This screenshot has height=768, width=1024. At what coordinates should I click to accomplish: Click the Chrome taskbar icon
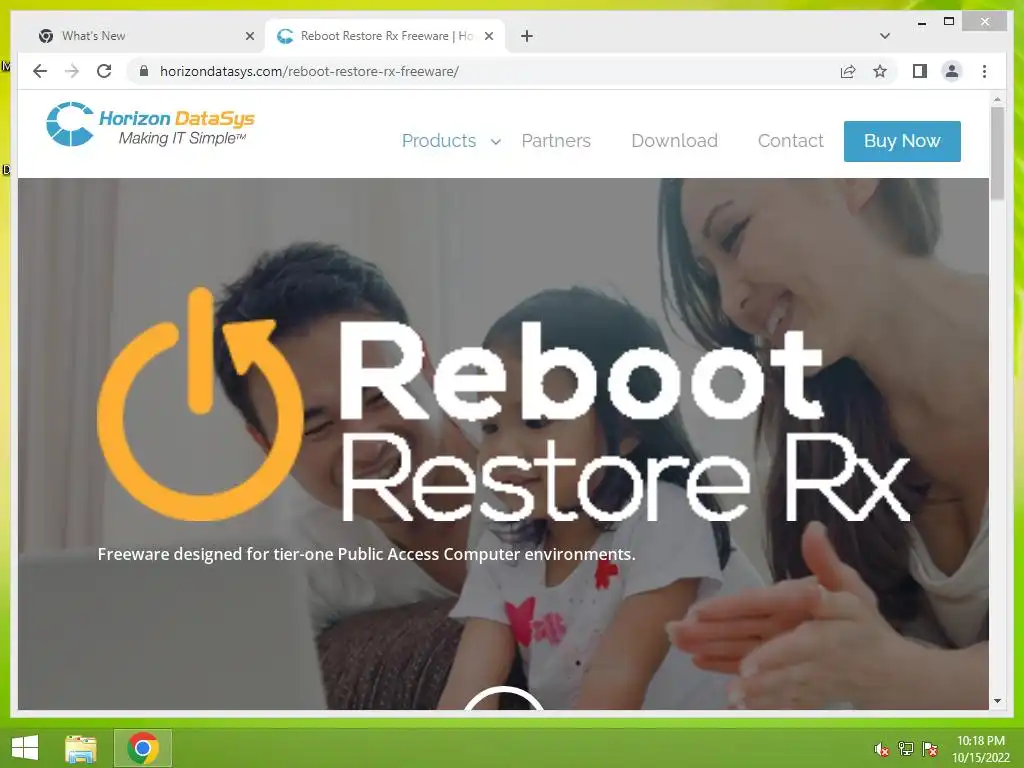coord(143,748)
